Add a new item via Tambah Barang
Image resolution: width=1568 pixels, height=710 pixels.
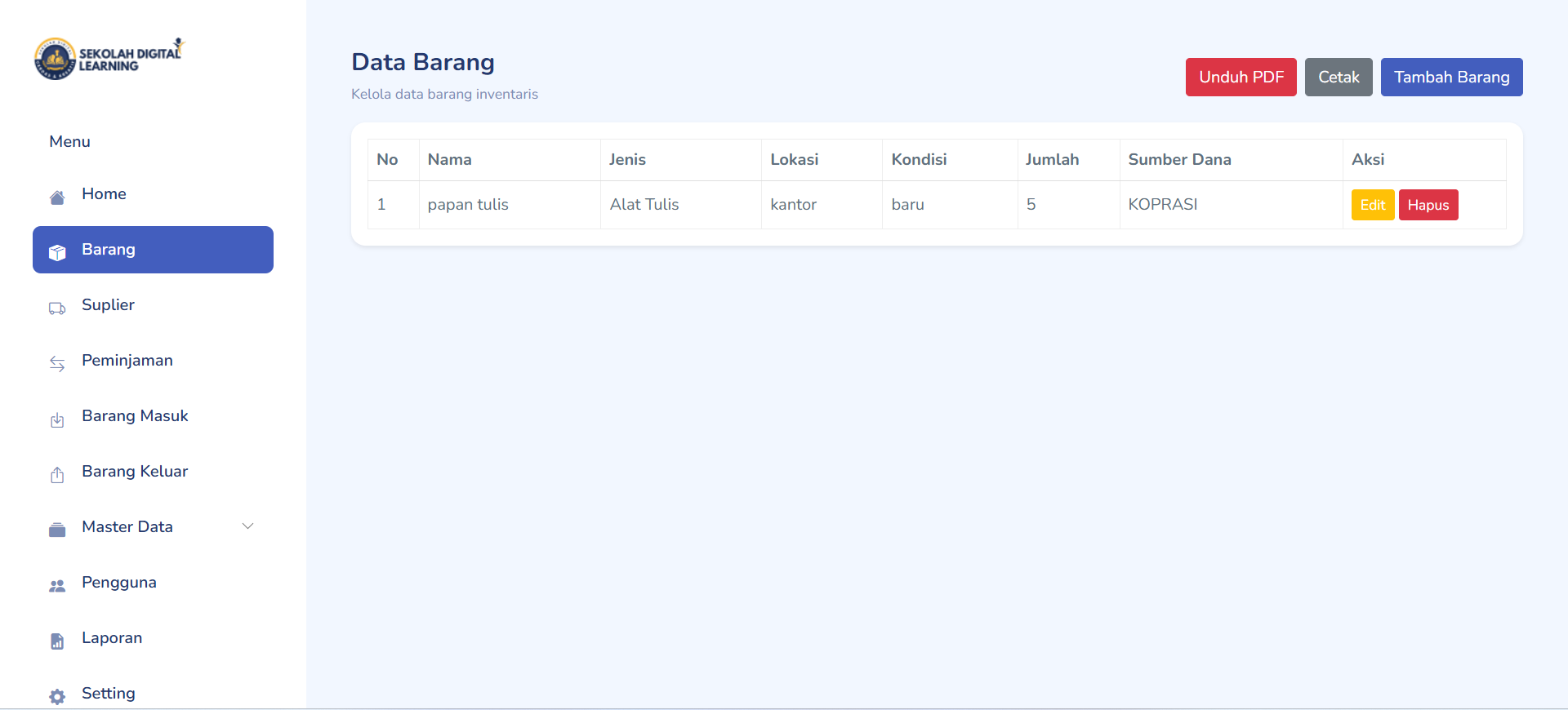(x=1451, y=78)
